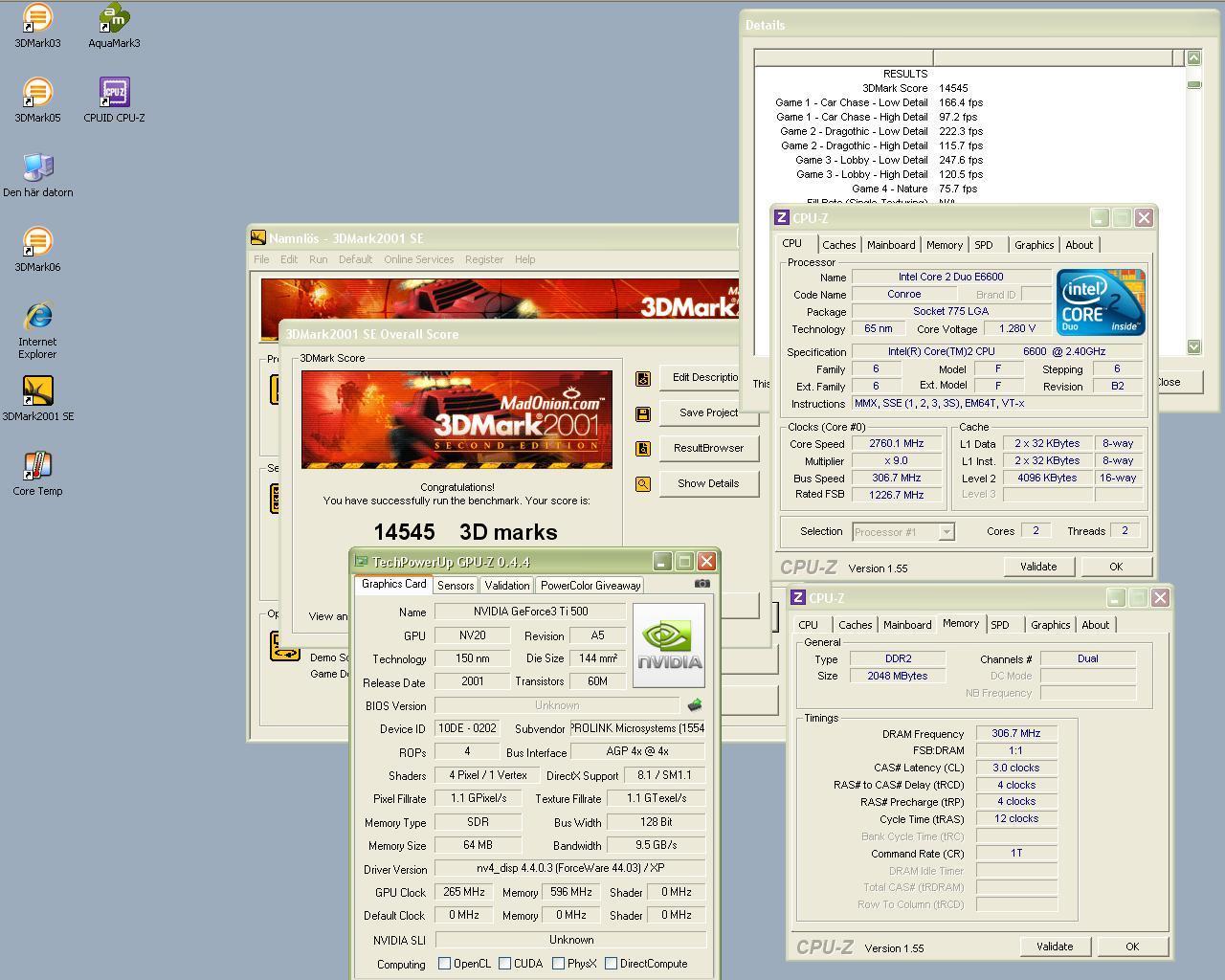Click the 3DMark2001 SE title bar icon
This screenshot has width=1225, height=980.
point(258,238)
